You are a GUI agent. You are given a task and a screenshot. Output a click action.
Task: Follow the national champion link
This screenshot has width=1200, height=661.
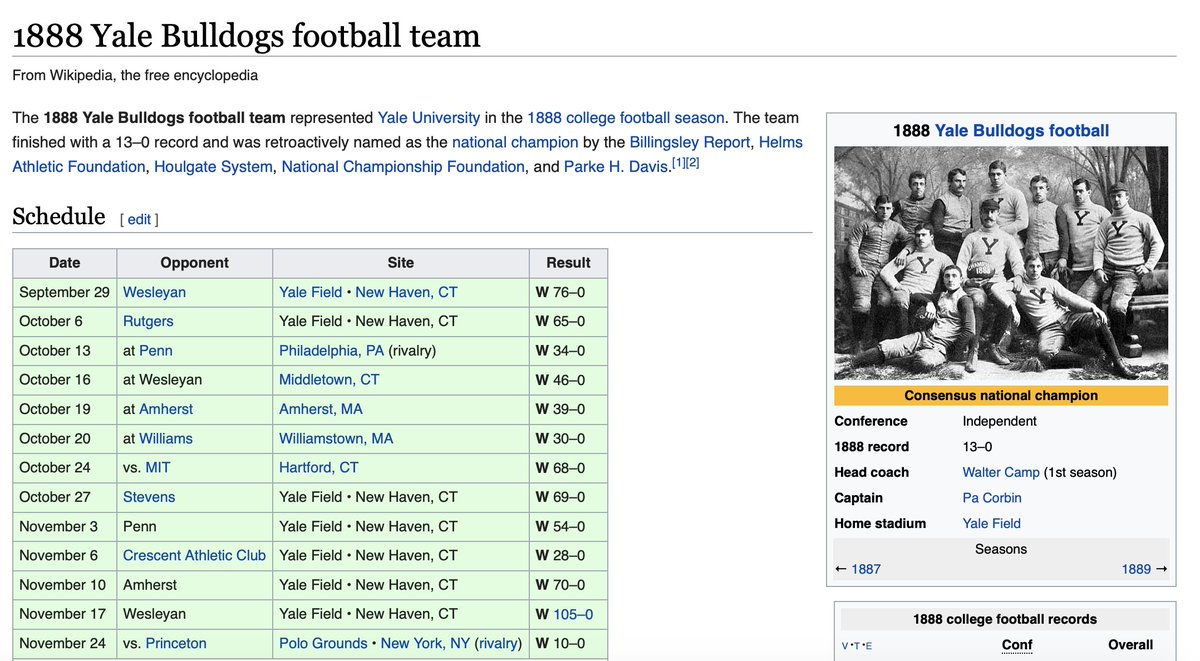coord(515,142)
